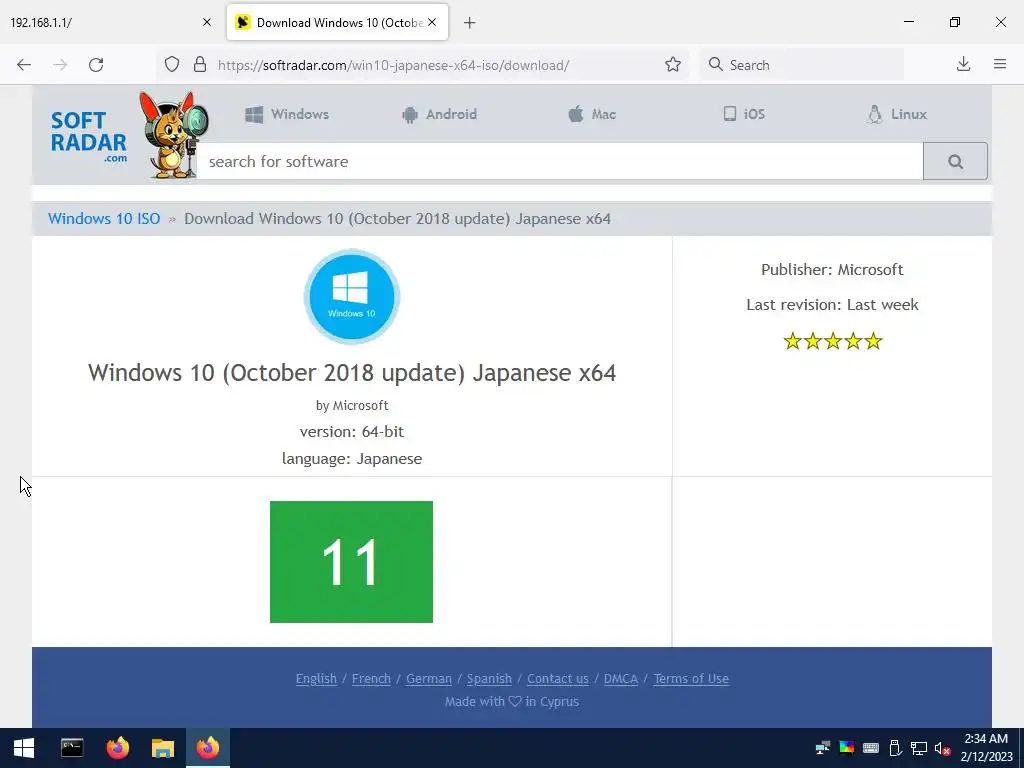Switch site language to French

coord(371,679)
